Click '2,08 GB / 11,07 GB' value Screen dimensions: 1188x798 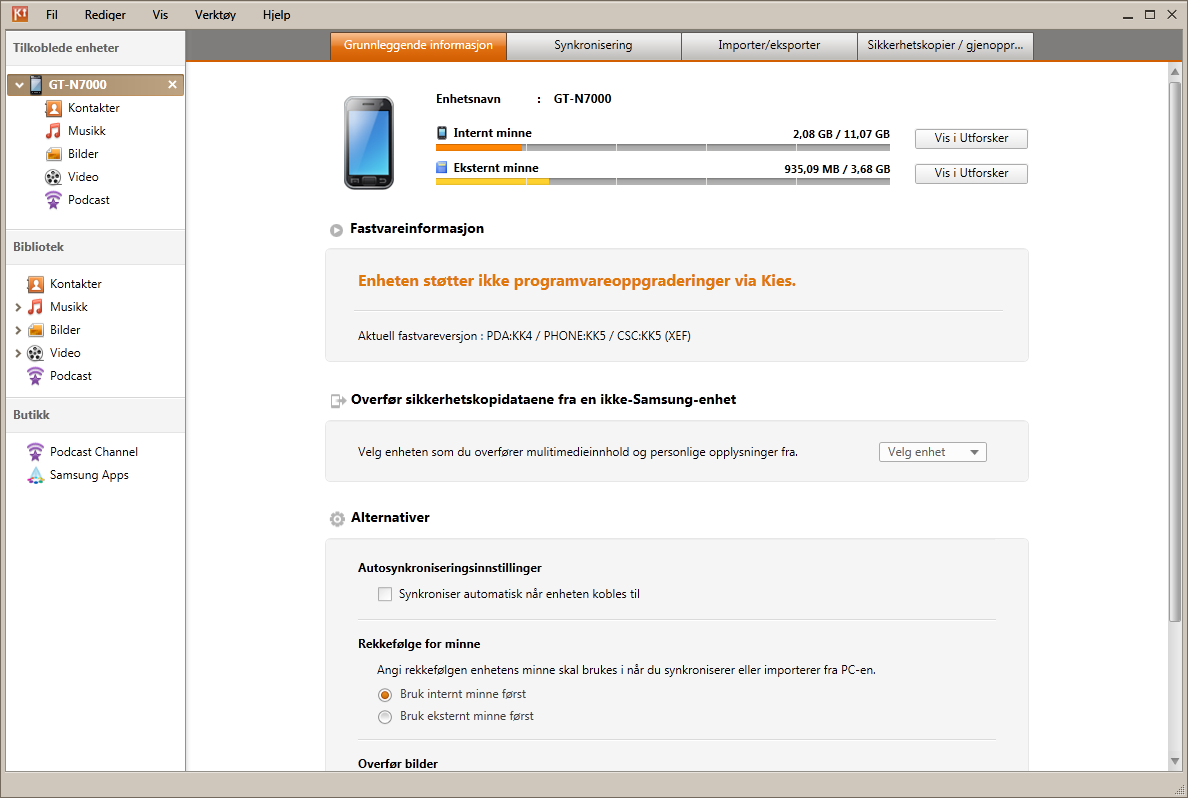pyautogui.click(x=841, y=134)
